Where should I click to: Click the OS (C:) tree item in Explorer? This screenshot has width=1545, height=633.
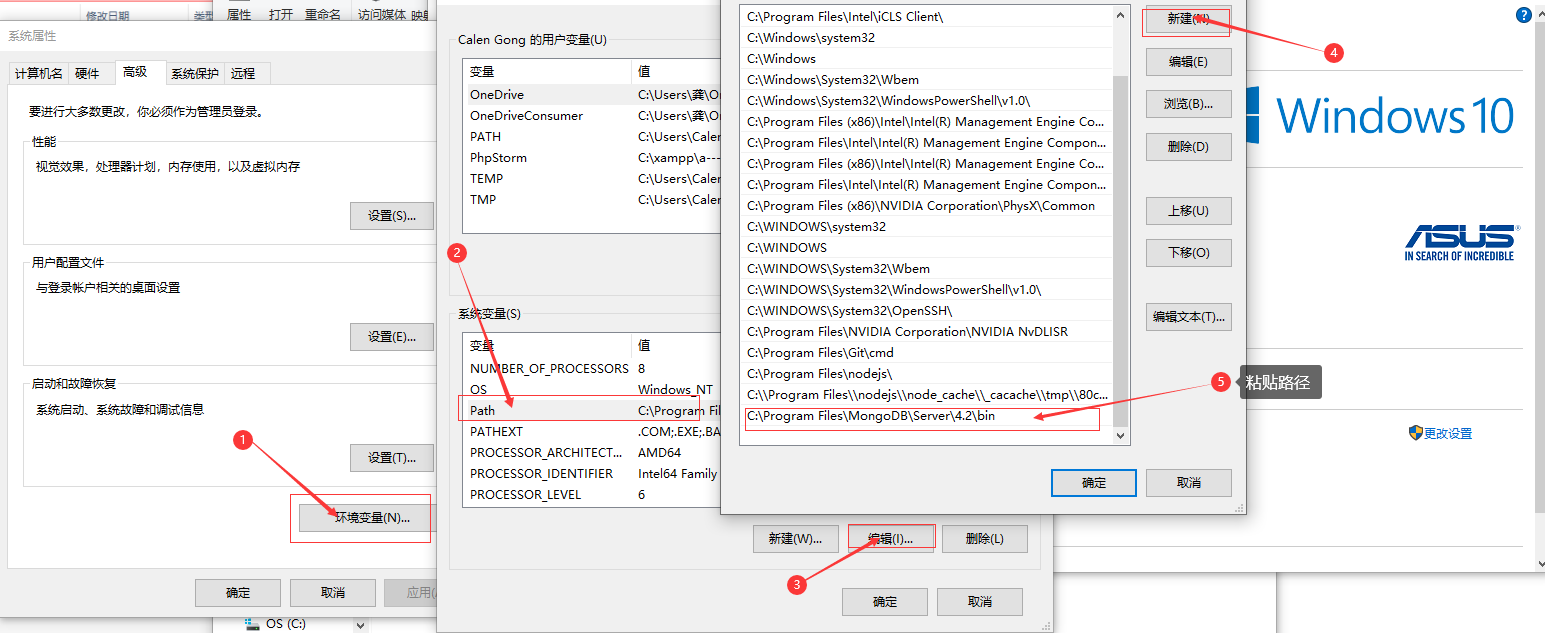[x=286, y=624]
